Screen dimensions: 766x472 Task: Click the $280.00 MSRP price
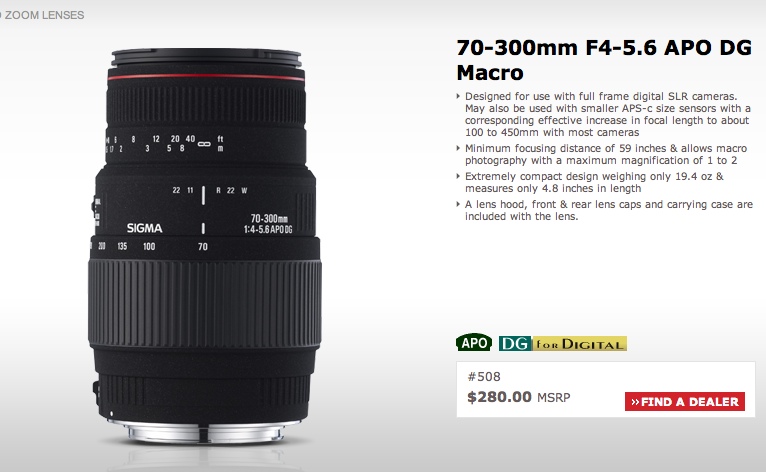(x=518, y=397)
